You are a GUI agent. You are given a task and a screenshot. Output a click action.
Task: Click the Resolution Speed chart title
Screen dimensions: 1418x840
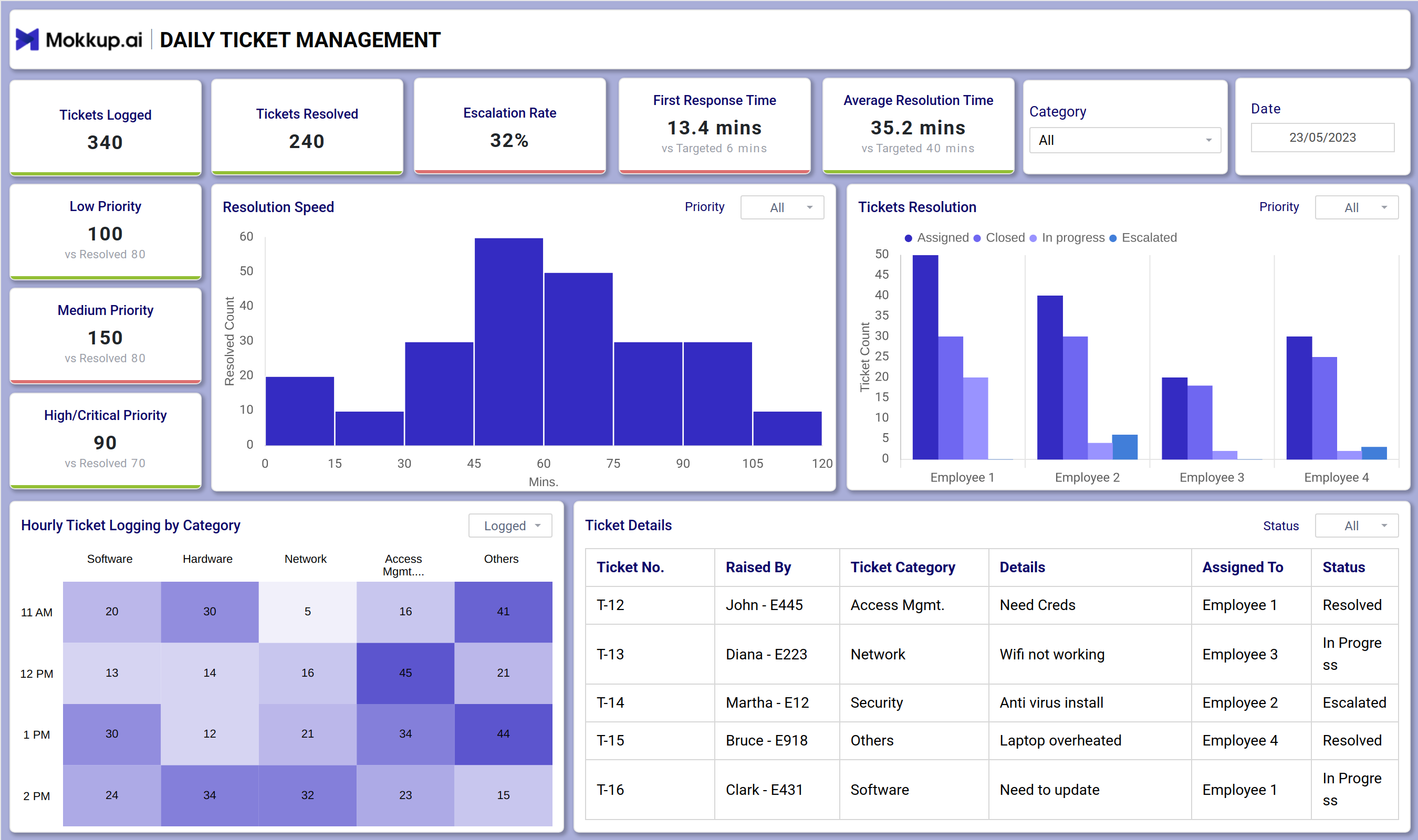(278, 207)
